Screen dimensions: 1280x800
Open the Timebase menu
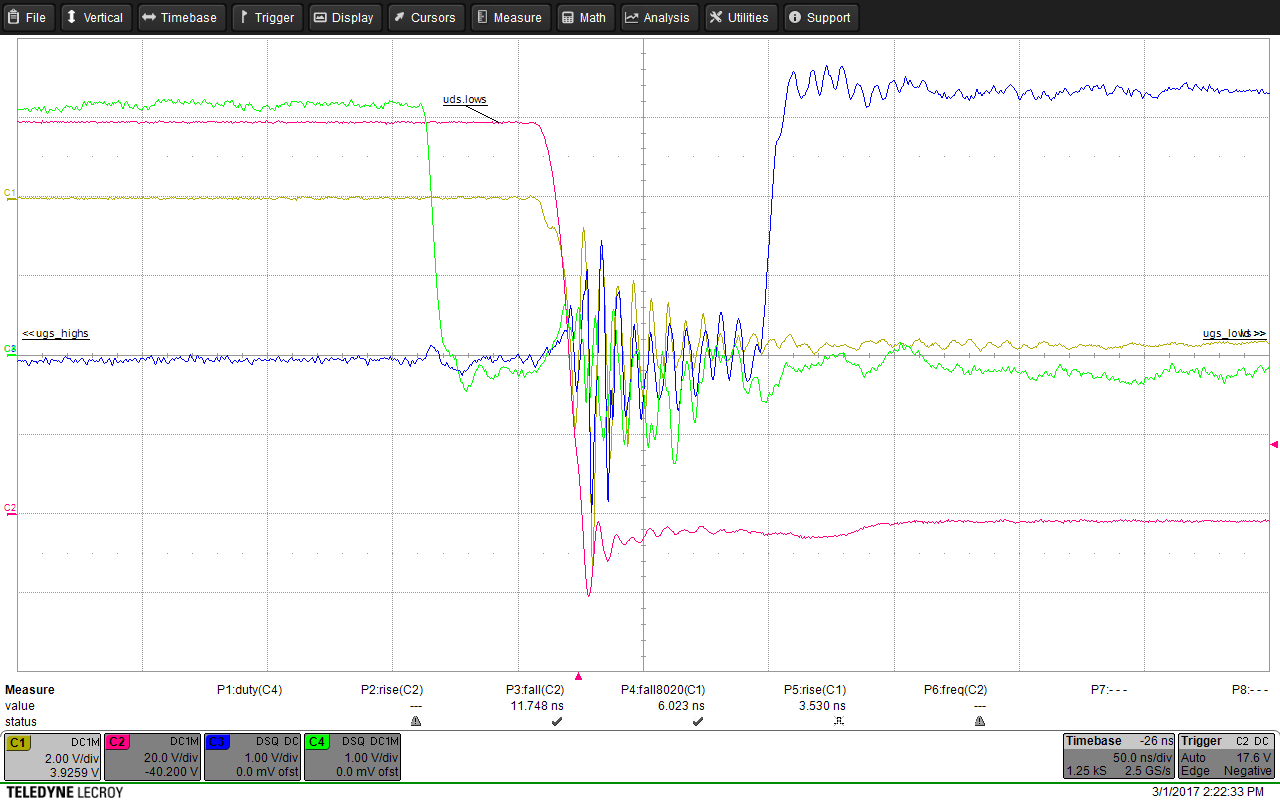[x=181, y=17]
